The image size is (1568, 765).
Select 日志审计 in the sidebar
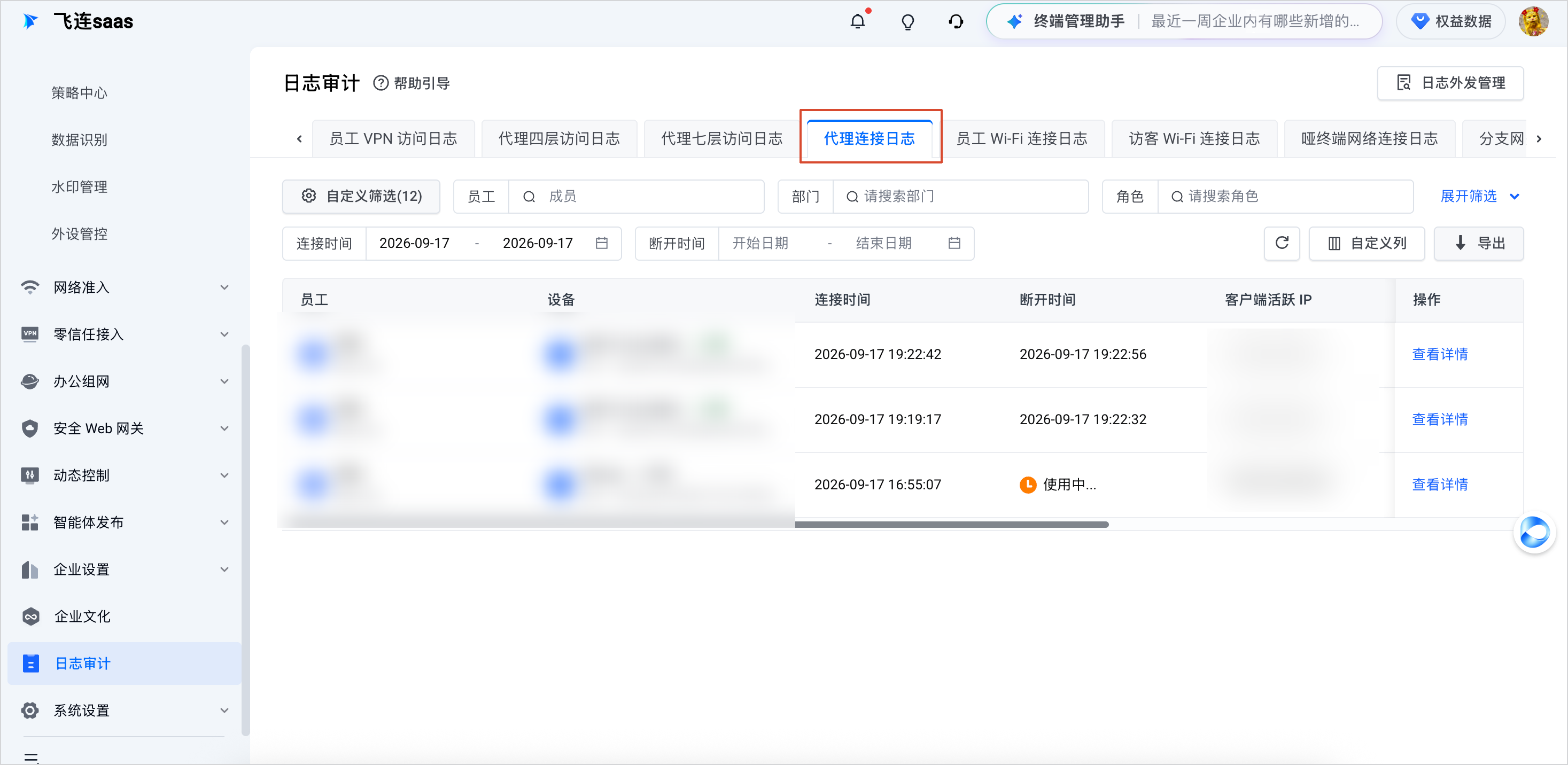125,663
